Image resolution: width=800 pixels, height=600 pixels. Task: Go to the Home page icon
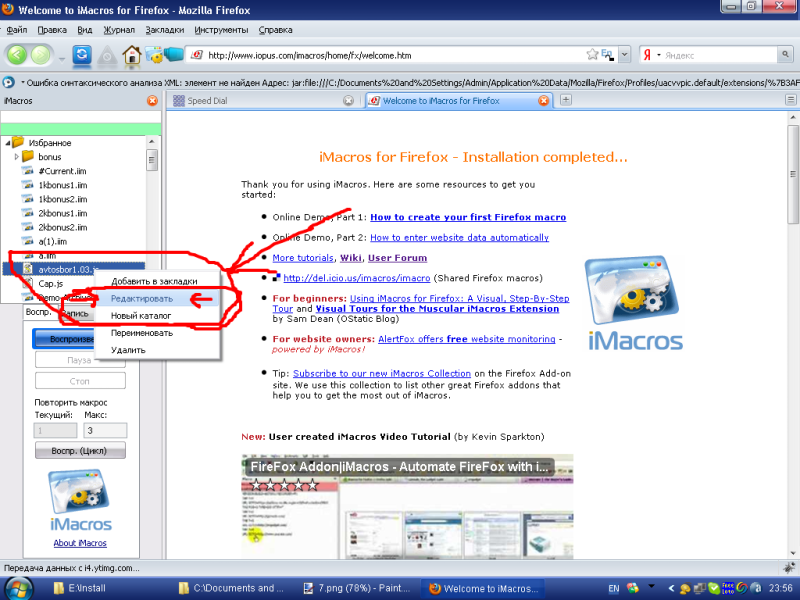pyautogui.click(x=132, y=55)
